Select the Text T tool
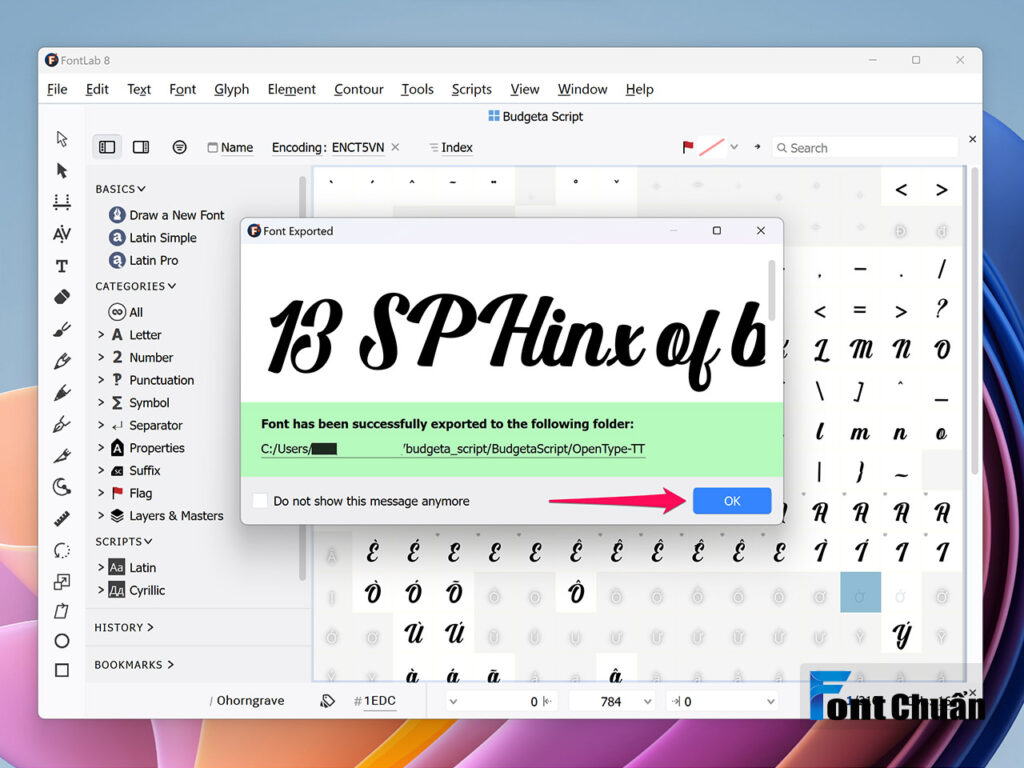This screenshot has height=768, width=1024. [62, 266]
